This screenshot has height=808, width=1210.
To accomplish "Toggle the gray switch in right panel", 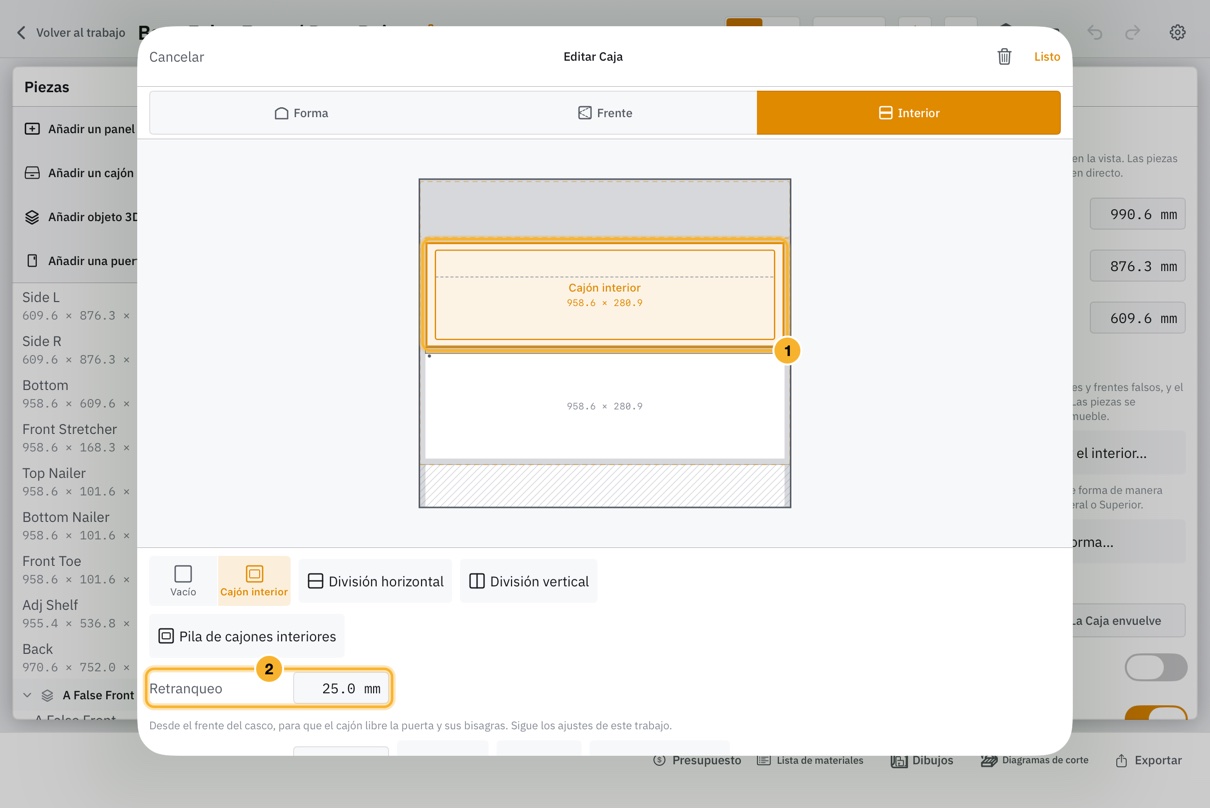I will pos(1156,667).
